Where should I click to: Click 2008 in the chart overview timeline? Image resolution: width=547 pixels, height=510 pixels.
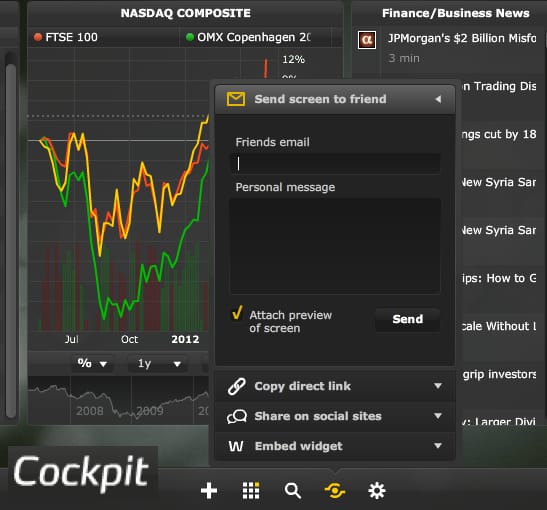click(x=90, y=411)
